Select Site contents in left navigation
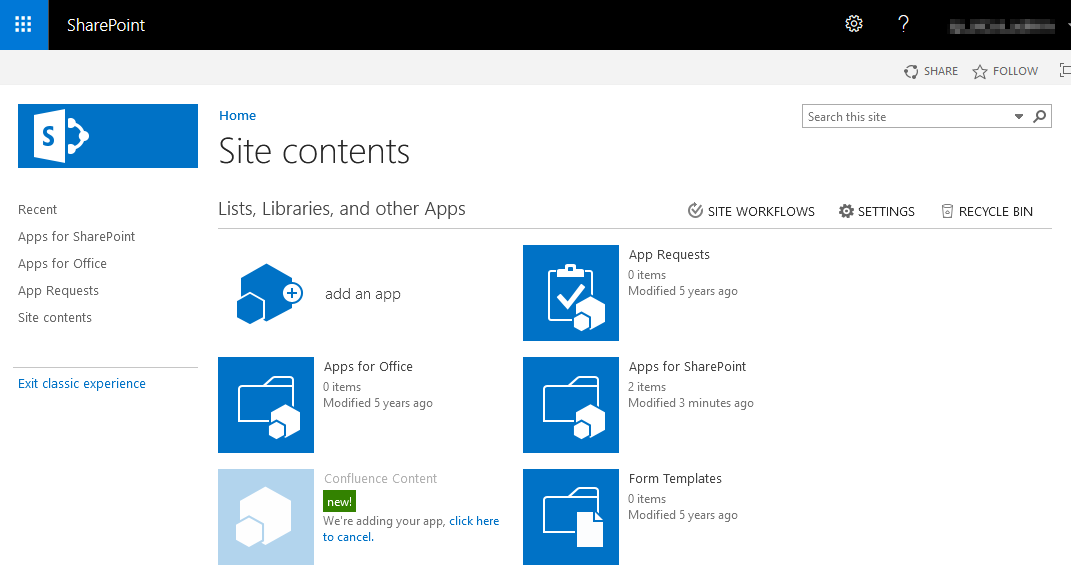 click(x=55, y=318)
